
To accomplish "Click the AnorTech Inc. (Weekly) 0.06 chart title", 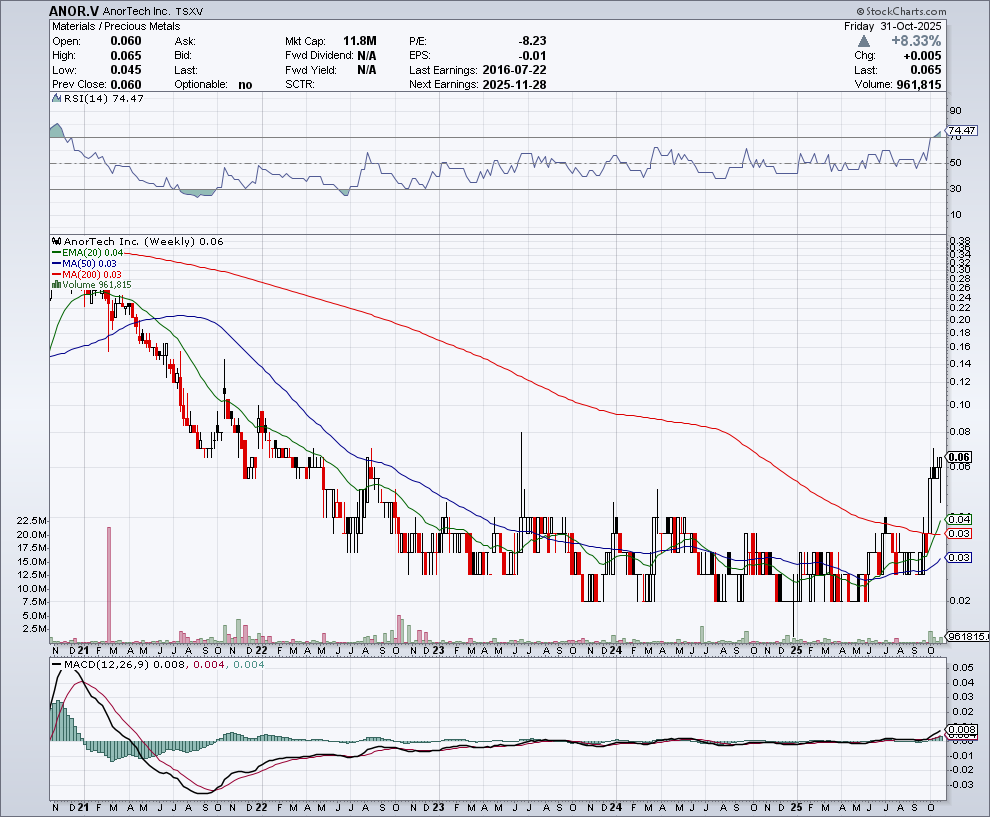I will (x=143, y=241).
